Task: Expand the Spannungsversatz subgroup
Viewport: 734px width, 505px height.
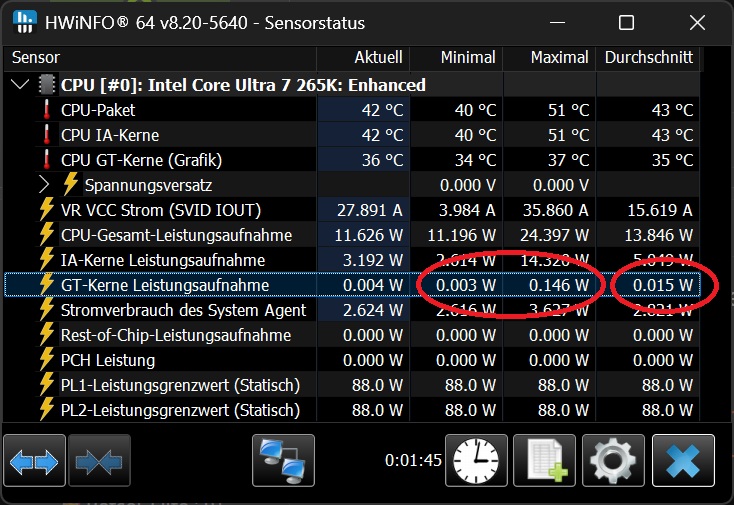Action: (x=44, y=184)
